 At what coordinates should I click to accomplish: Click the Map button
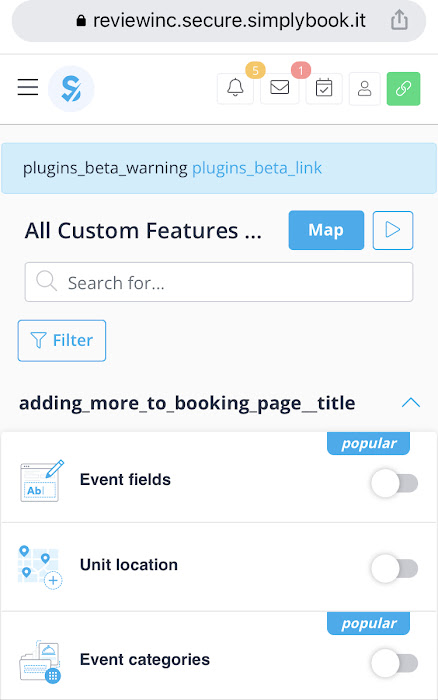tap(326, 230)
